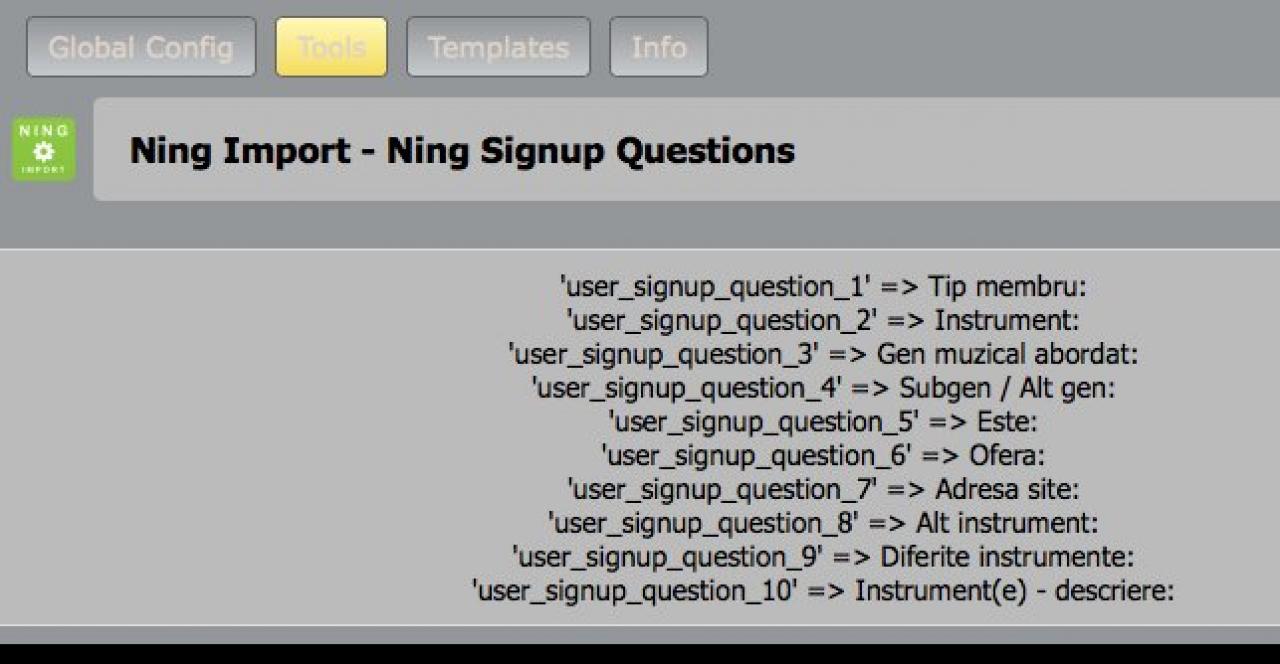1280x664 pixels.
Task: Switch to the highlighted Tools tab
Action: point(331,47)
